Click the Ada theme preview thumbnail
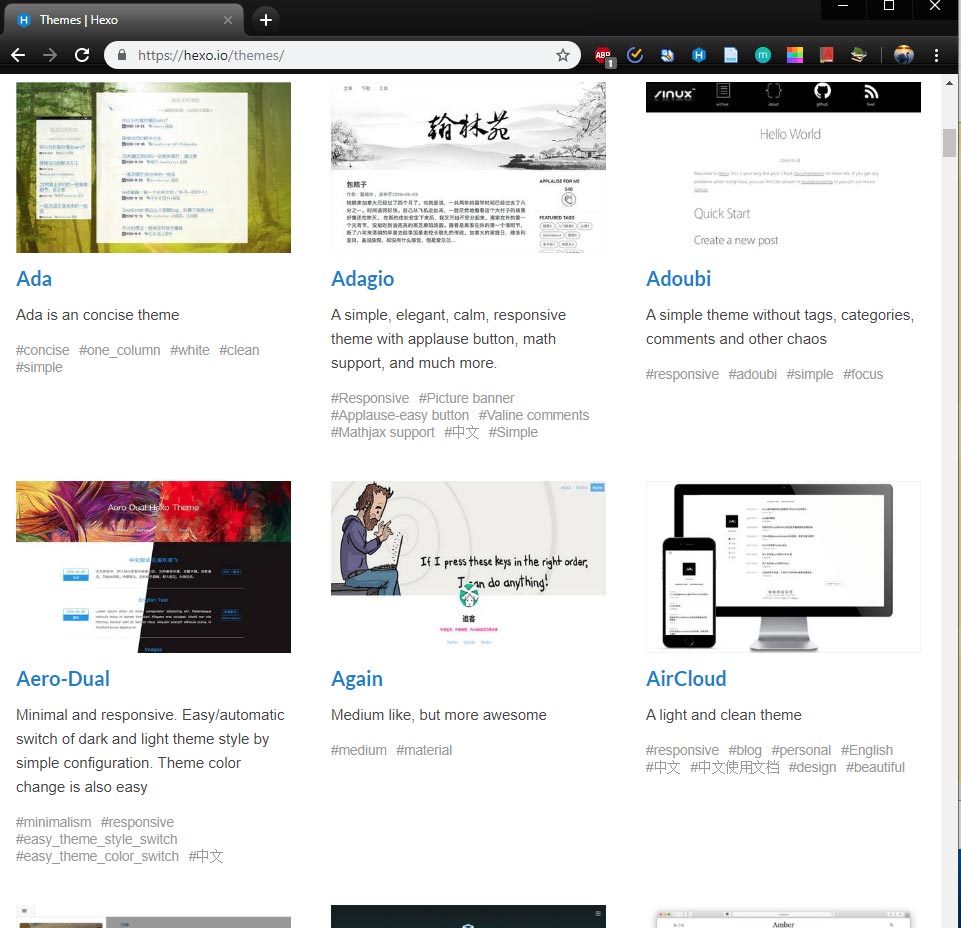Image resolution: width=961 pixels, height=928 pixels. tap(153, 167)
